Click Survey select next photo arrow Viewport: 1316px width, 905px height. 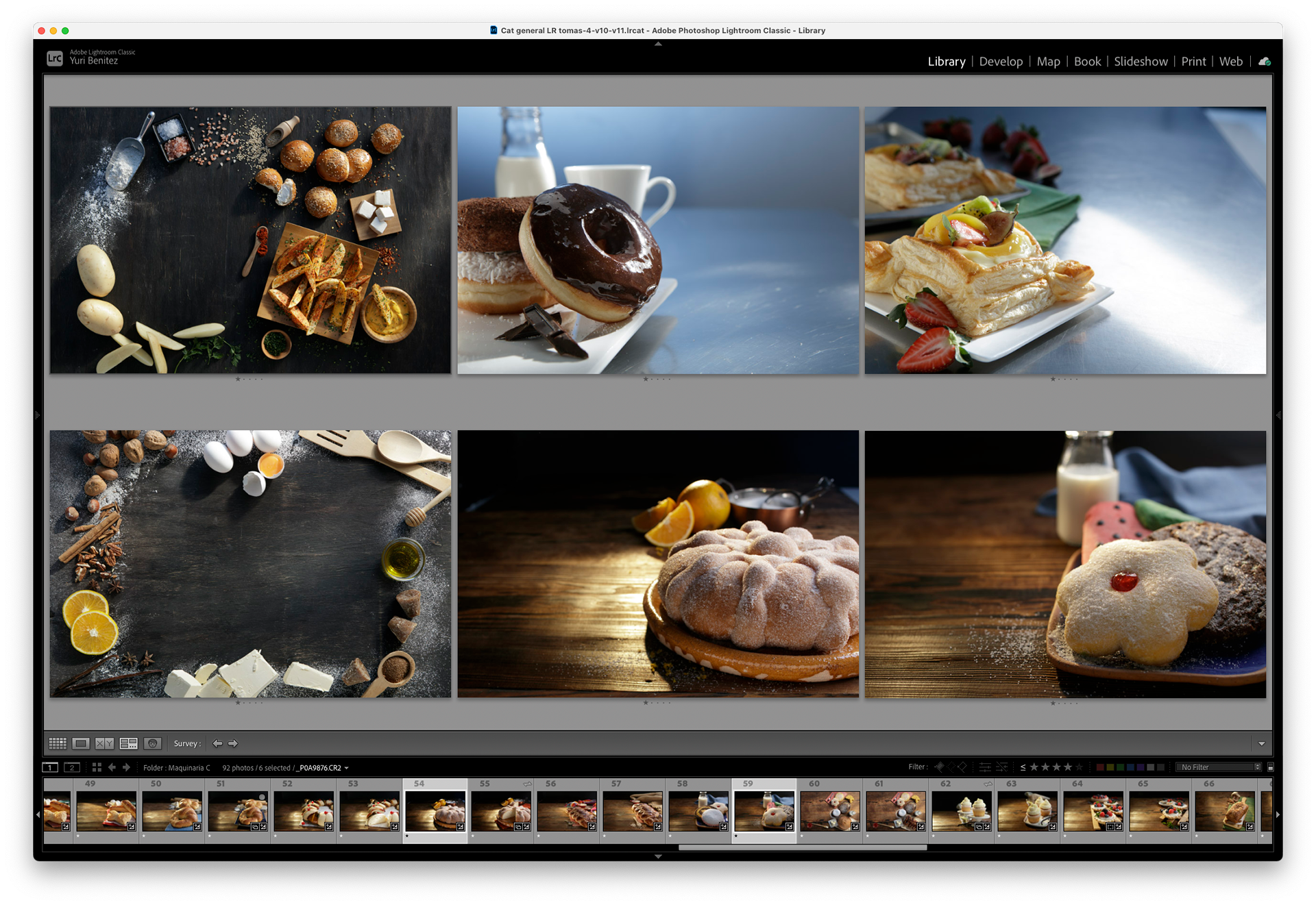233,743
